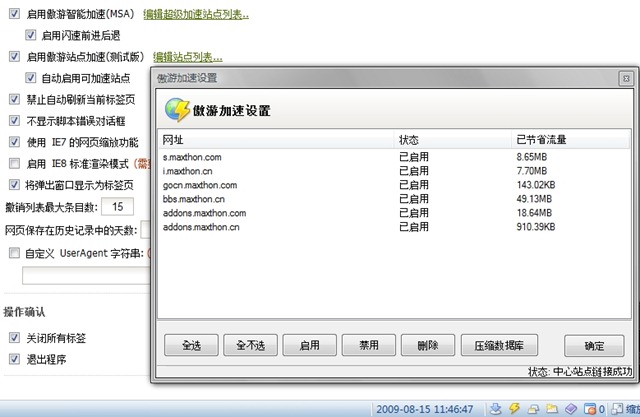Screen dimensions: 640x417
Task: Click the globe lightning icon in dialog header
Action: coord(177,110)
